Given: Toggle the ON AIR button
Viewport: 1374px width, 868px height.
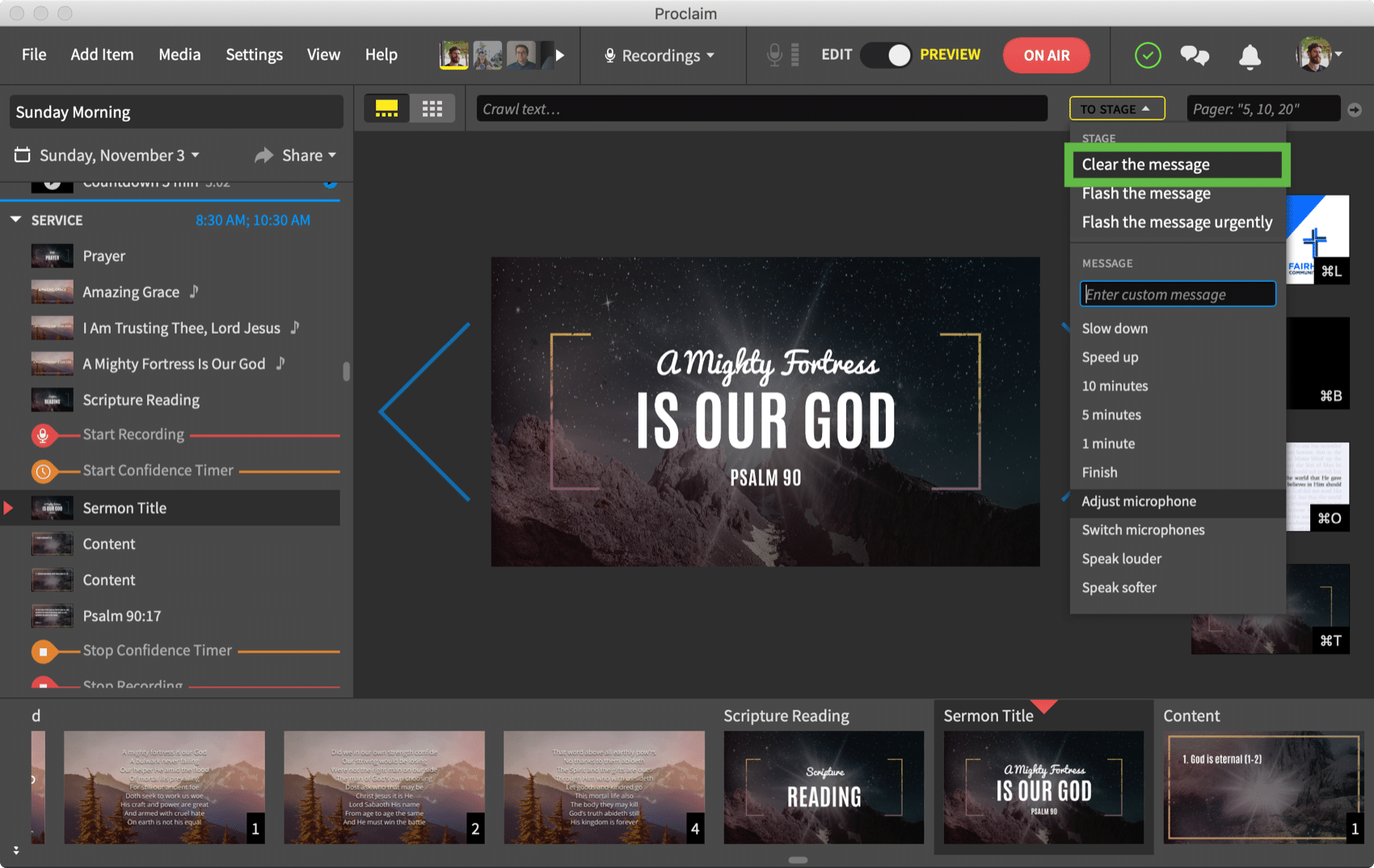Looking at the screenshot, I should pyautogui.click(x=1047, y=55).
